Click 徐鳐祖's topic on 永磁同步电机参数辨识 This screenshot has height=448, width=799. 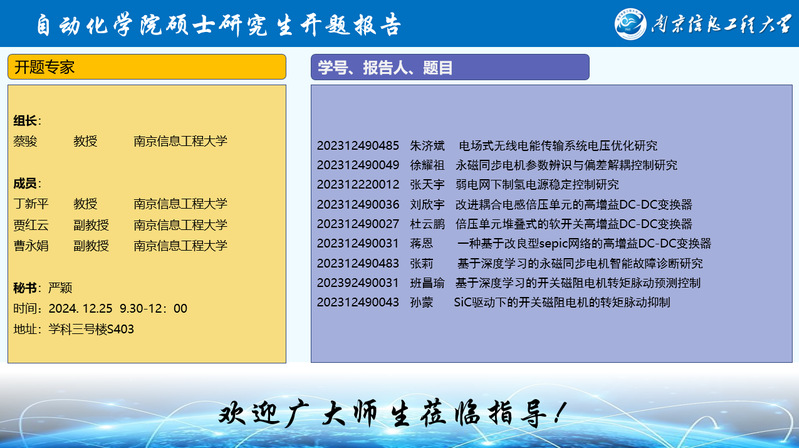(566, 165)
